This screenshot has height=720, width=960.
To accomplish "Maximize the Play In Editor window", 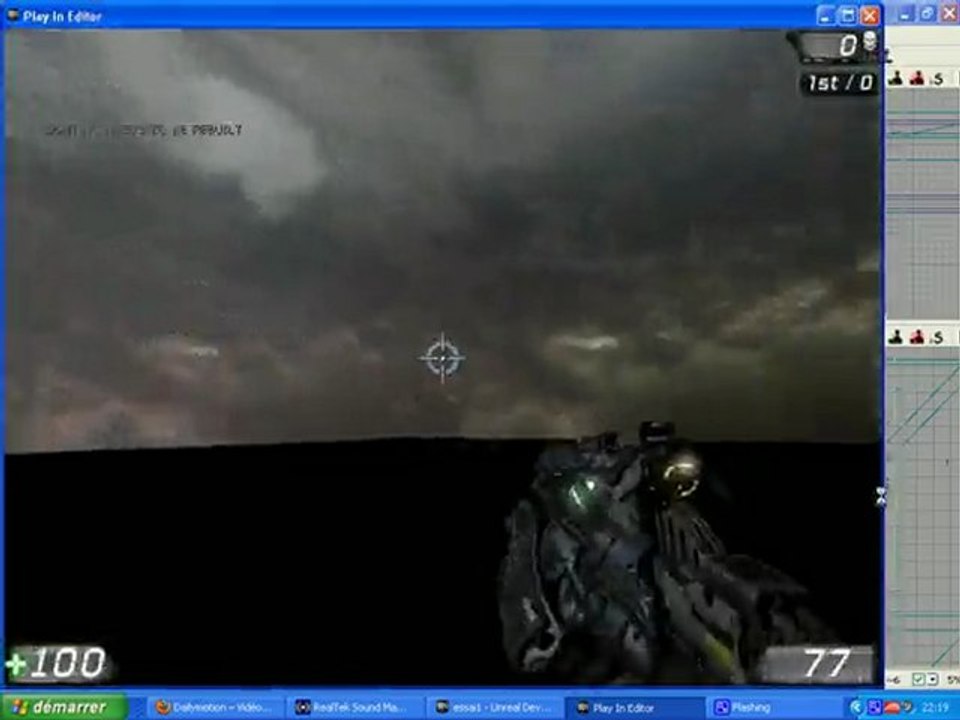I will pyautogui.click(x=848, y=15).
